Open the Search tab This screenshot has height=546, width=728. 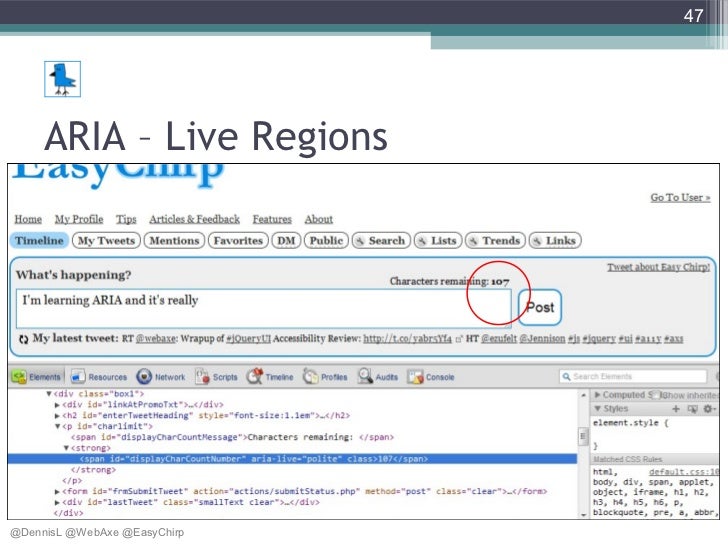(x=381, y=240)
